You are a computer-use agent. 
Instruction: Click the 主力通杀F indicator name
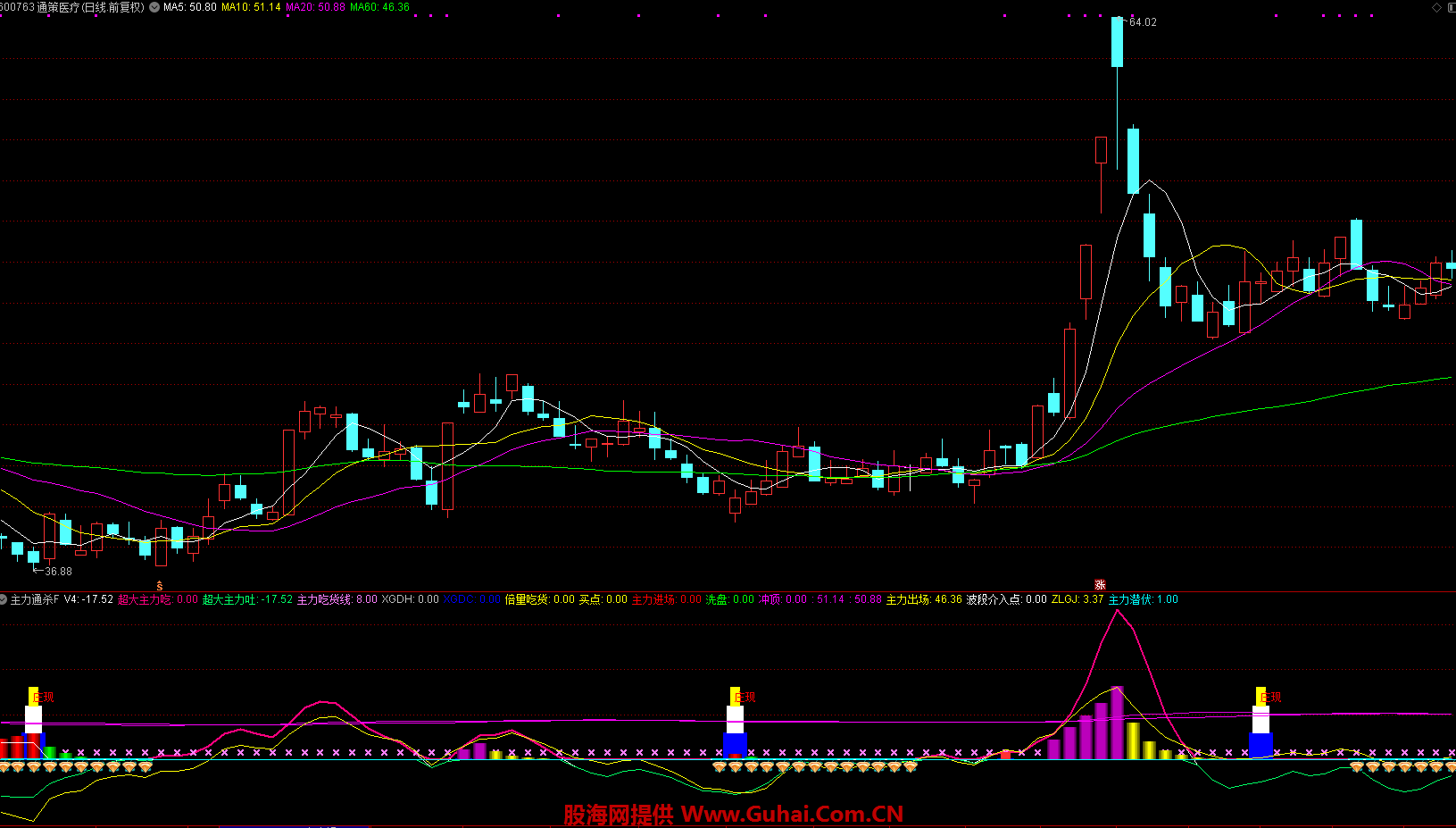[x=35, y=599]
